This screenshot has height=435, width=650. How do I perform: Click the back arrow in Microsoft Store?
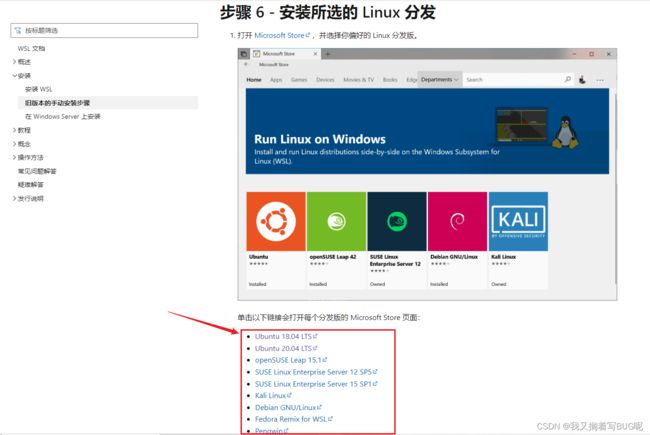tap(246, 64)
